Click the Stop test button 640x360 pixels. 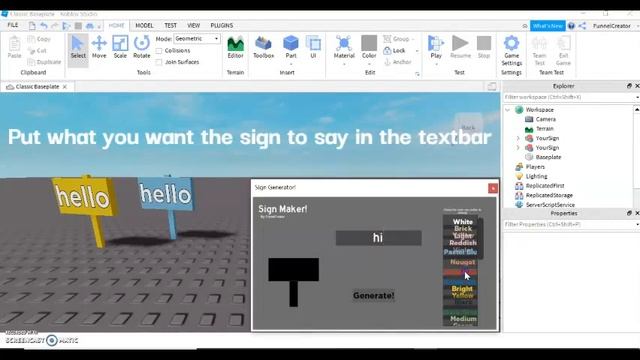484,48
